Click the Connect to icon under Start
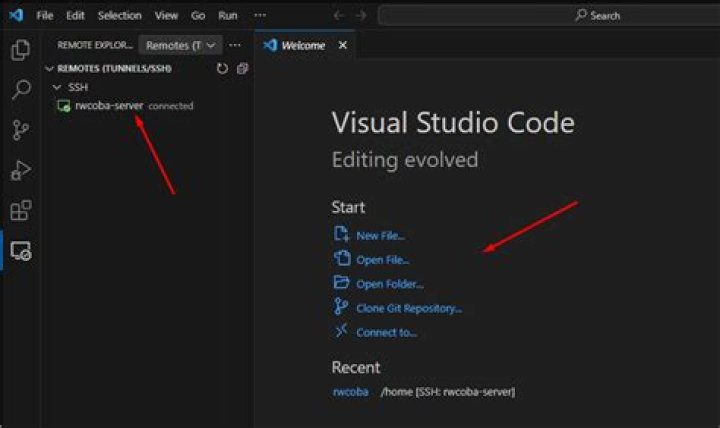 (x=341, y=330)
